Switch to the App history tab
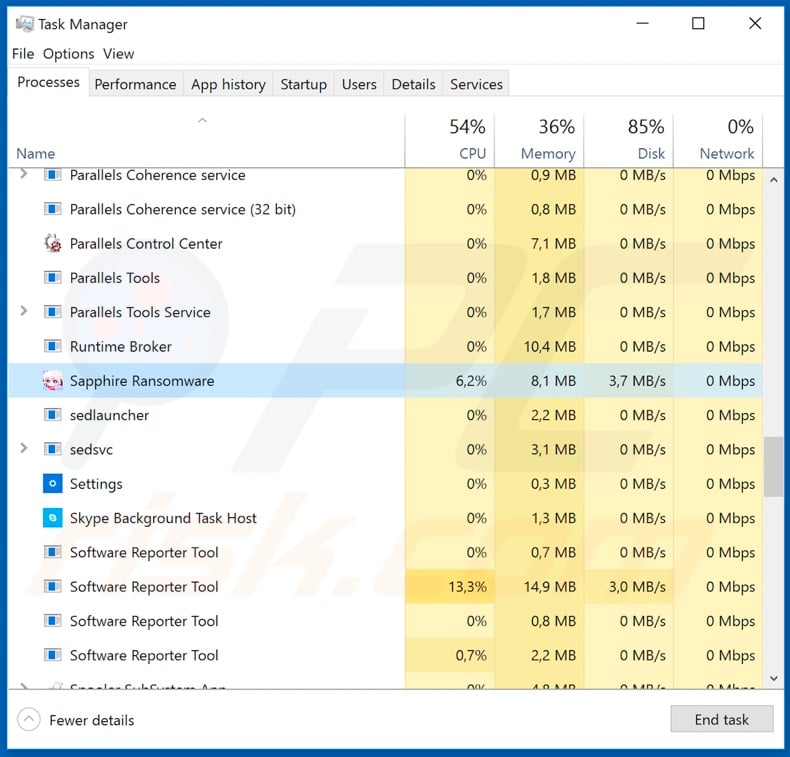The width and height of the screenshot is (790, 757). coord(228,84)
